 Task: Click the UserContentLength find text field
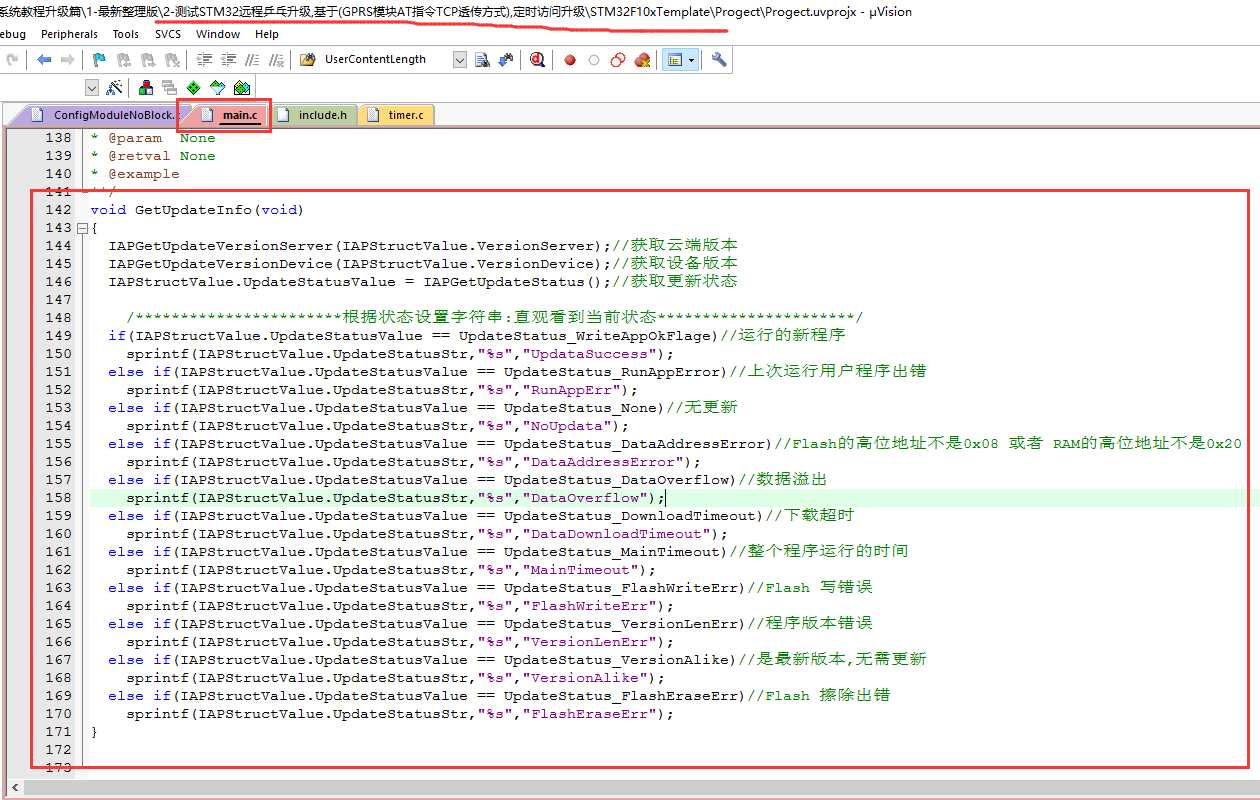pyautogui.click(x=386, y=60)
